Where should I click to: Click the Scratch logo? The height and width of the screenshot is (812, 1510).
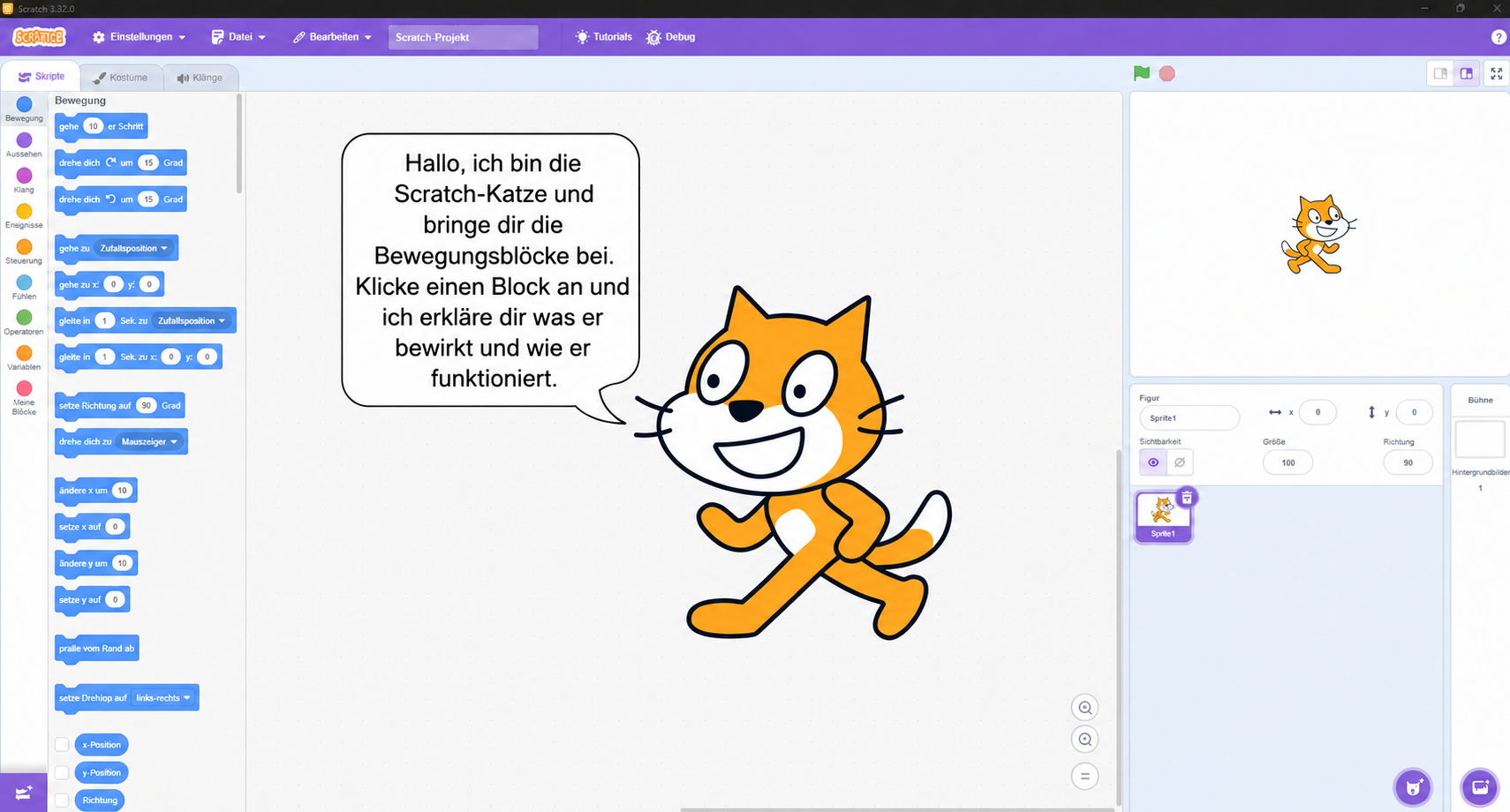point(39,37)
